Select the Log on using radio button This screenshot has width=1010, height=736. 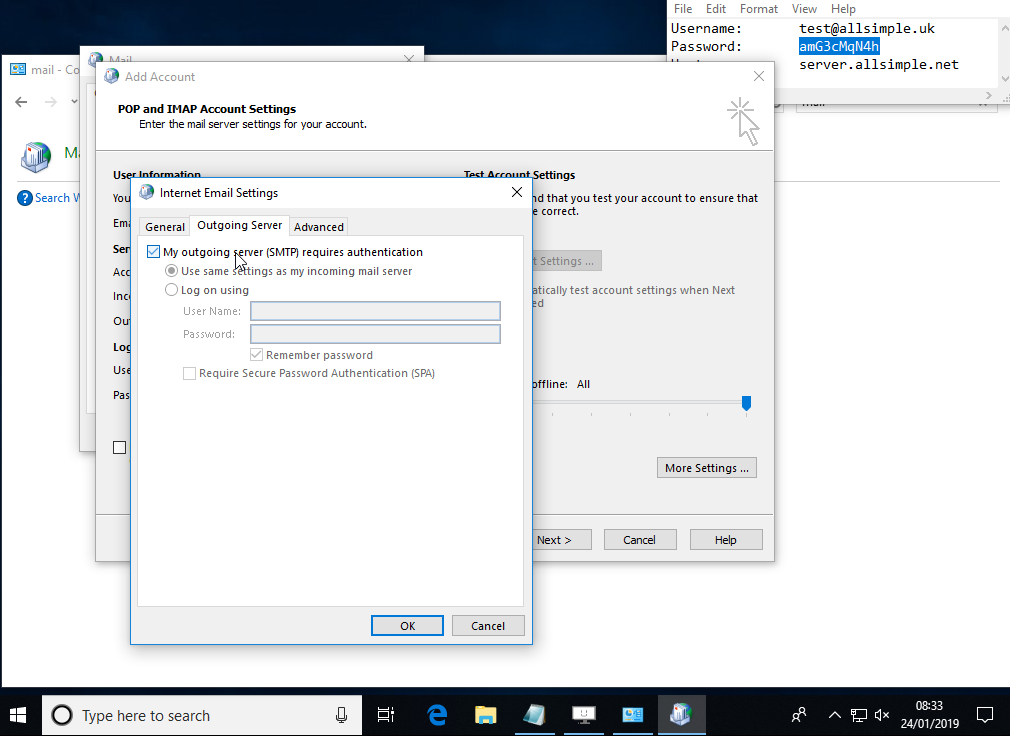click(172, 290)
